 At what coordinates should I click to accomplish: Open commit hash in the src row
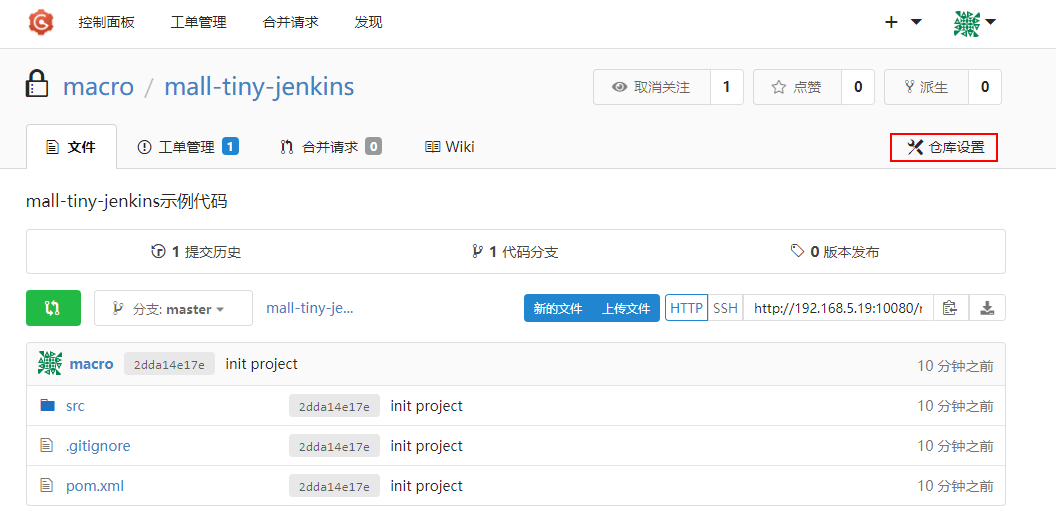(334, 406)
